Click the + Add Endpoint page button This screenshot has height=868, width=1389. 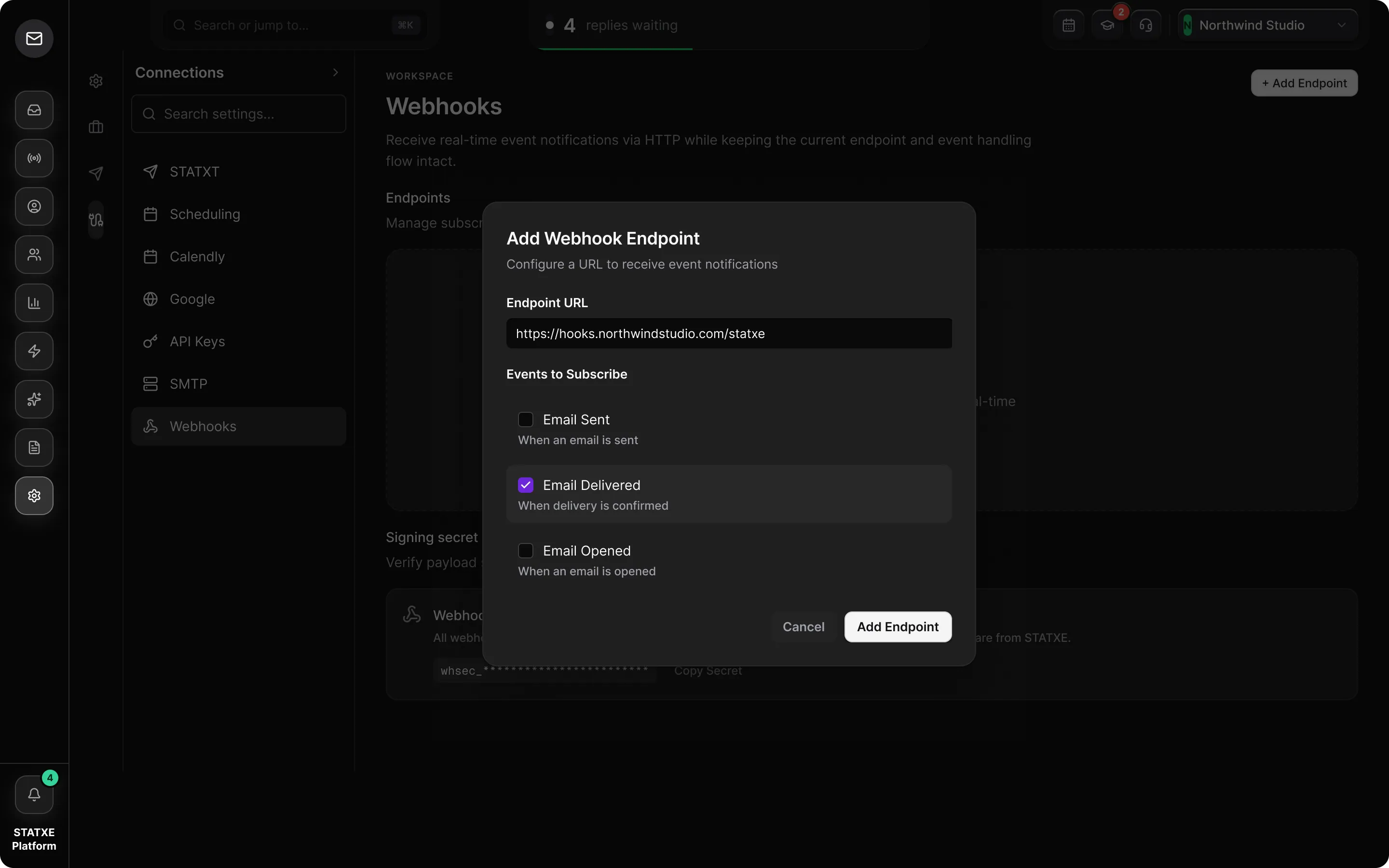tap(1304, 83)
